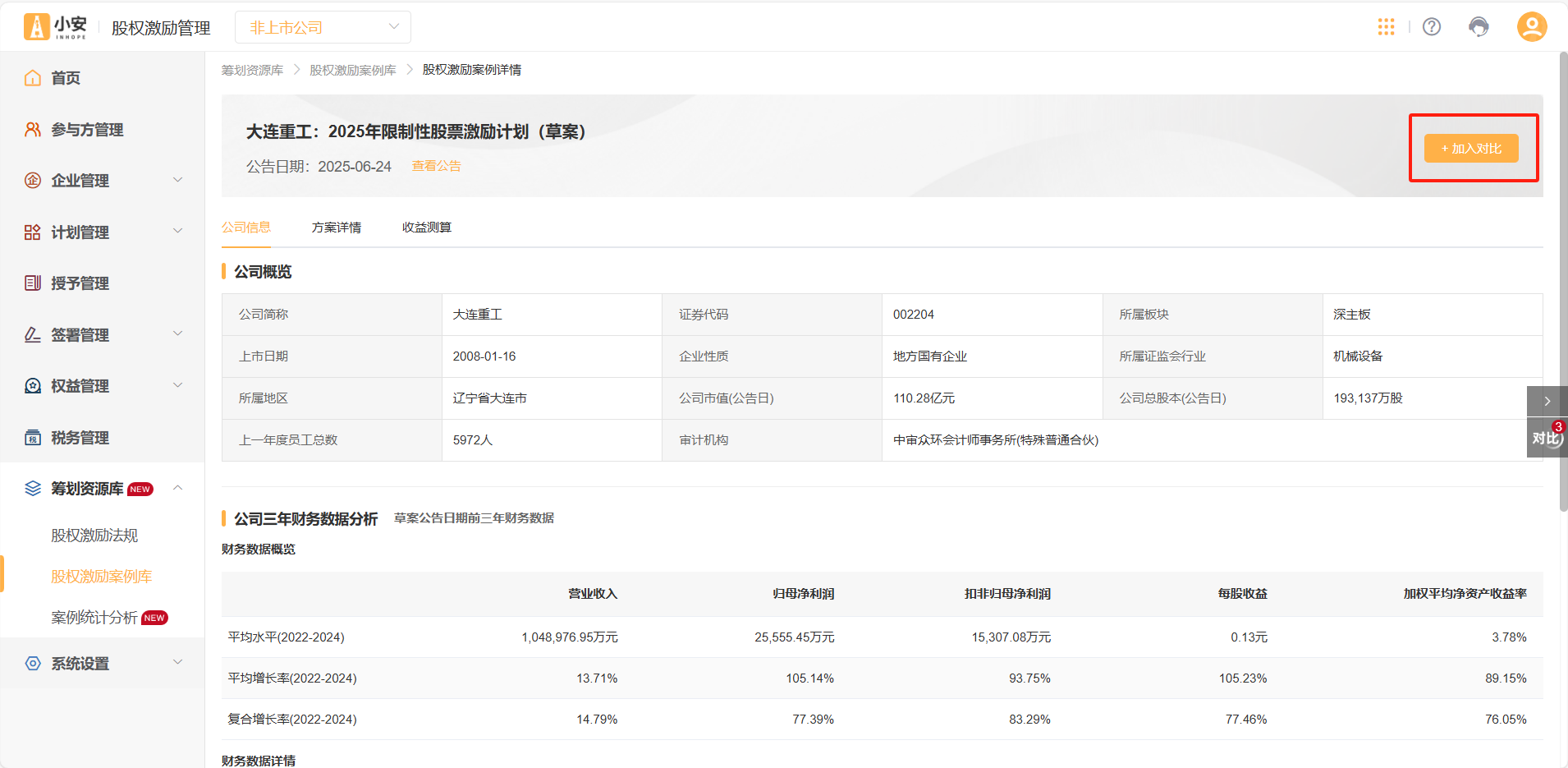
Task: Click the 营业收入 column header
Action: (593, 594)
